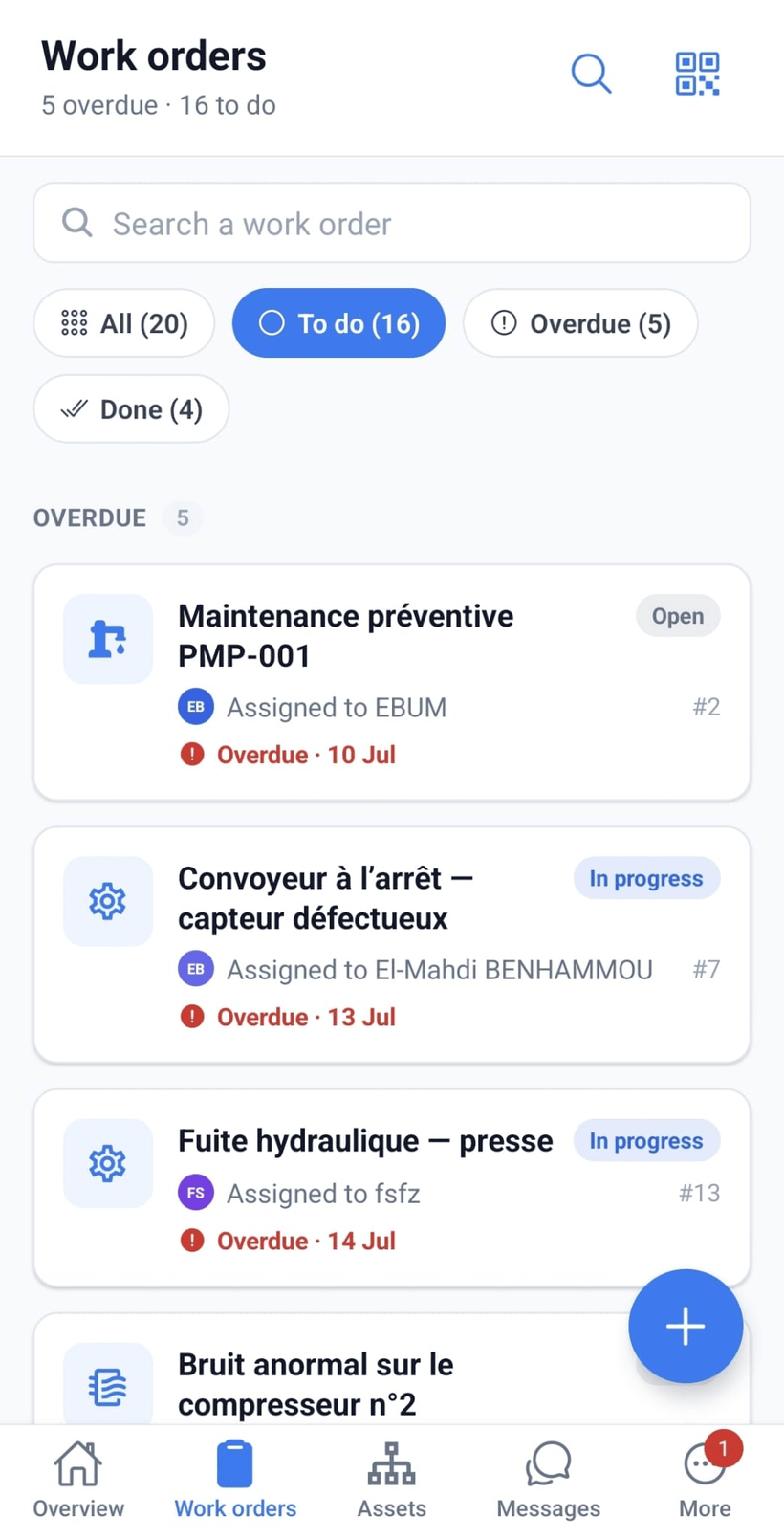The width and height of the screenshot is (784, 1539).
Task: Open the Fuite hydraulique — presse work order
Action: click(392, 1188)
